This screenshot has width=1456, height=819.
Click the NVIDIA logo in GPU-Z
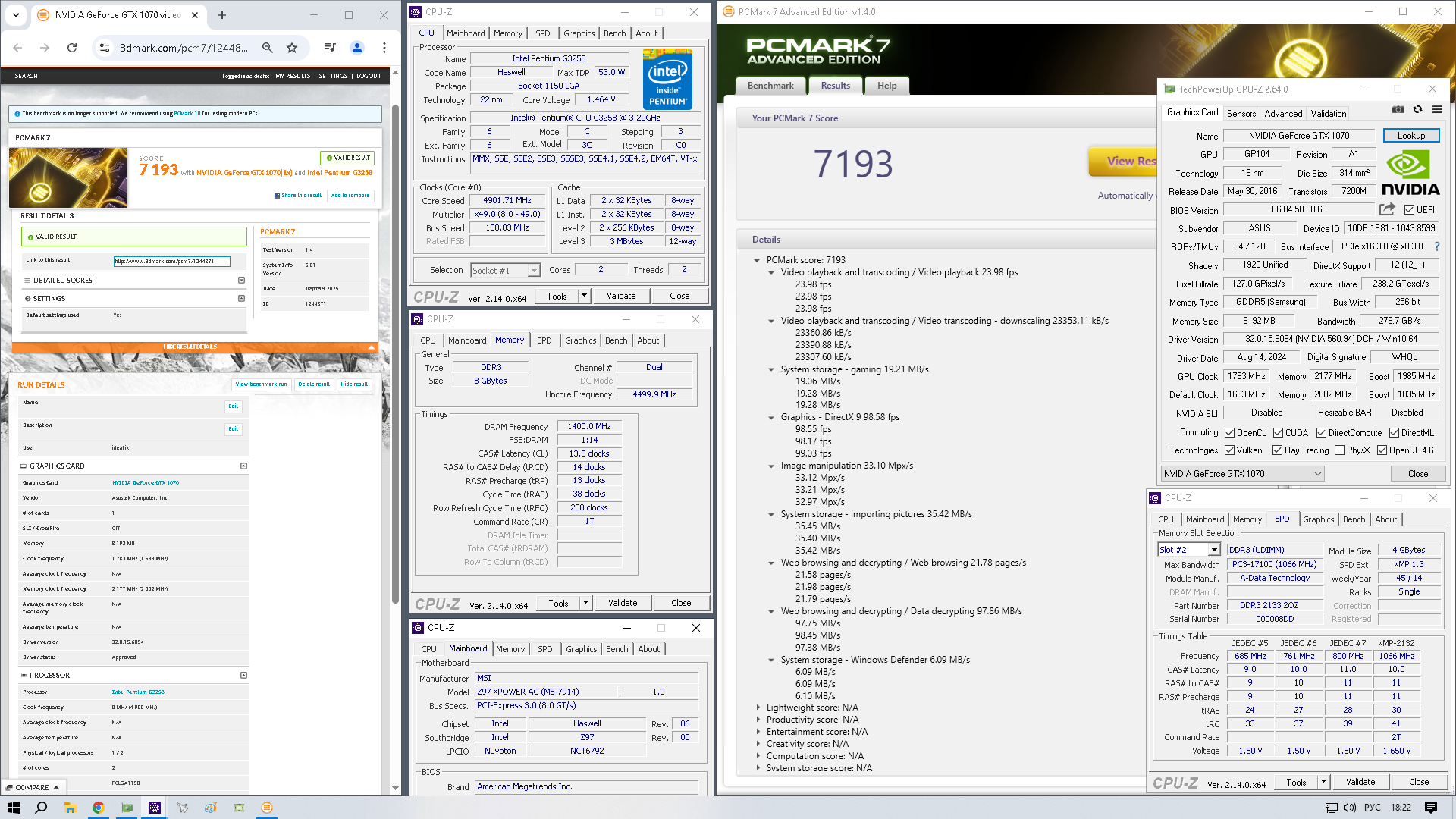(x=1410, y=174)
